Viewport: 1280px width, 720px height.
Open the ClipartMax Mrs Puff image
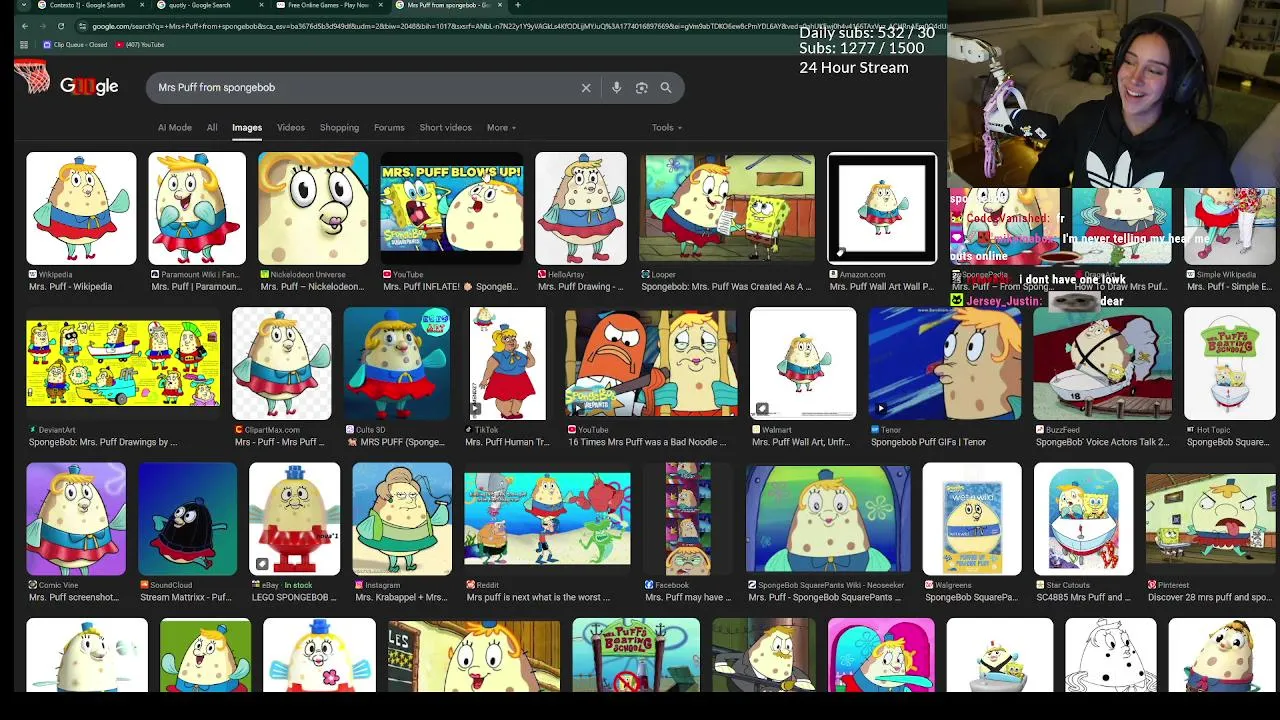tap(282, 363)
